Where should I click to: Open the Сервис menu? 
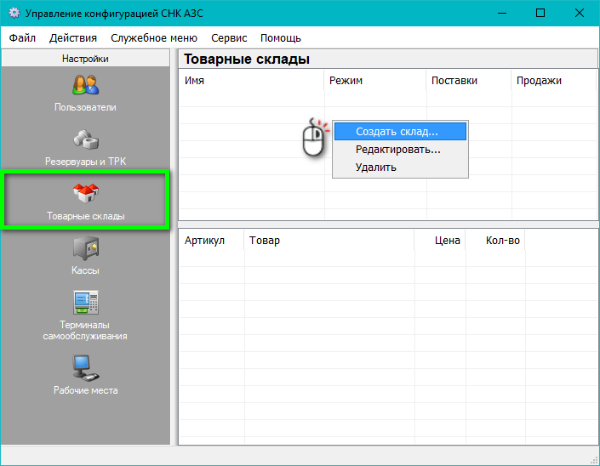pos(229,38)
